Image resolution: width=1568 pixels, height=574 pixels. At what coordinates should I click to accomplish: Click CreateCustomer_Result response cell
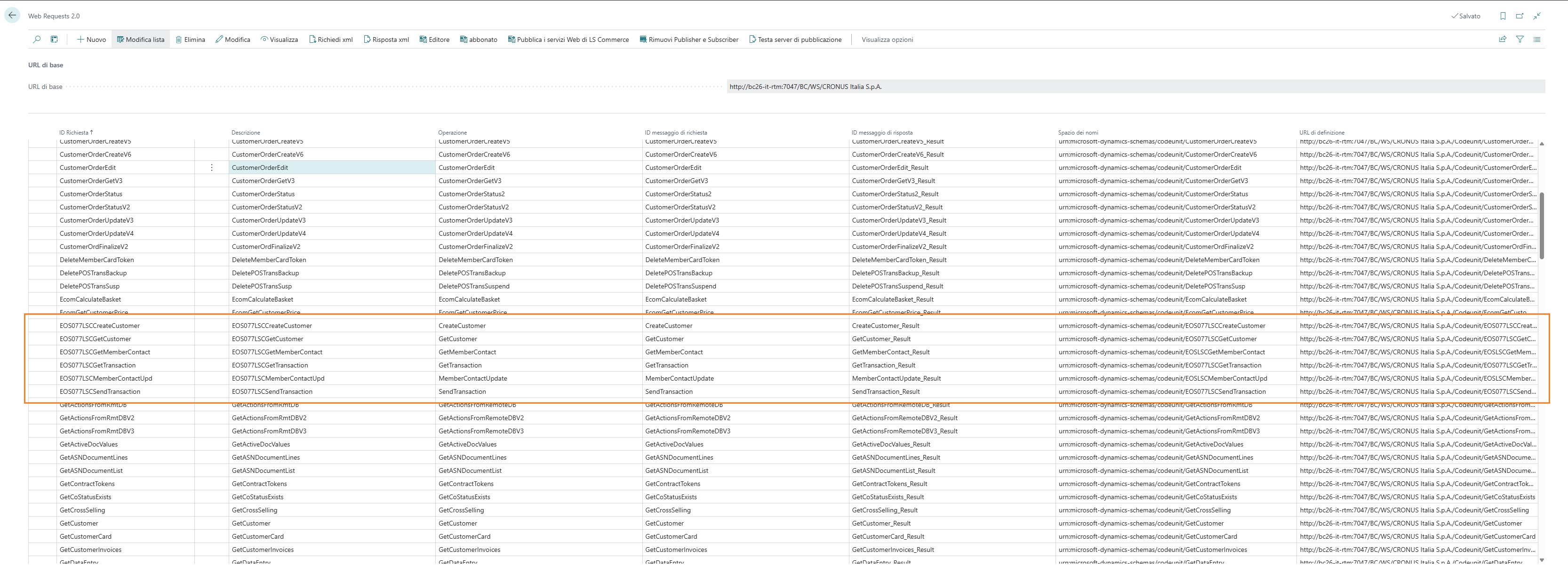pyautogui.click(x=952, y=326)
